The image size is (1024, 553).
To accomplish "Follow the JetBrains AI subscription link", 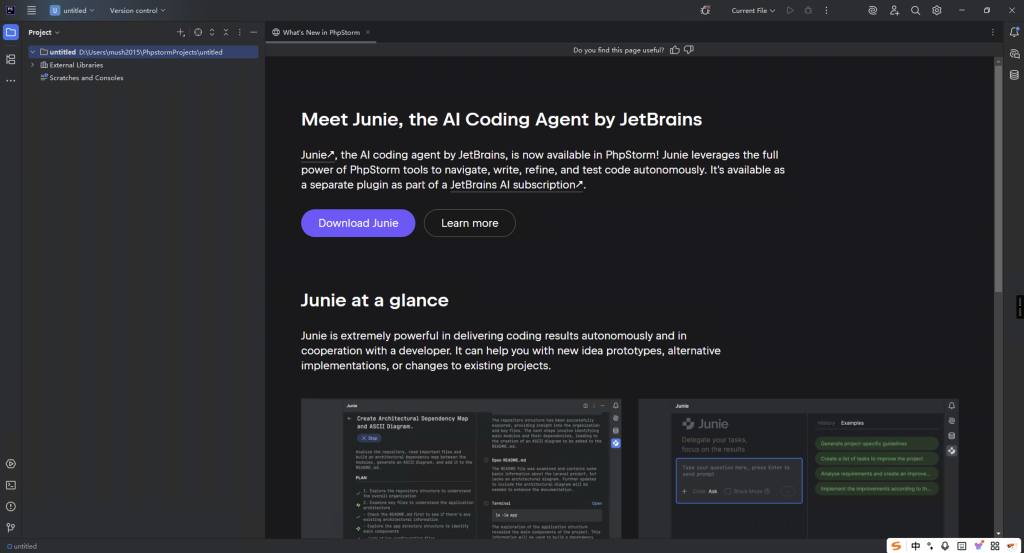I will point(517,185).
